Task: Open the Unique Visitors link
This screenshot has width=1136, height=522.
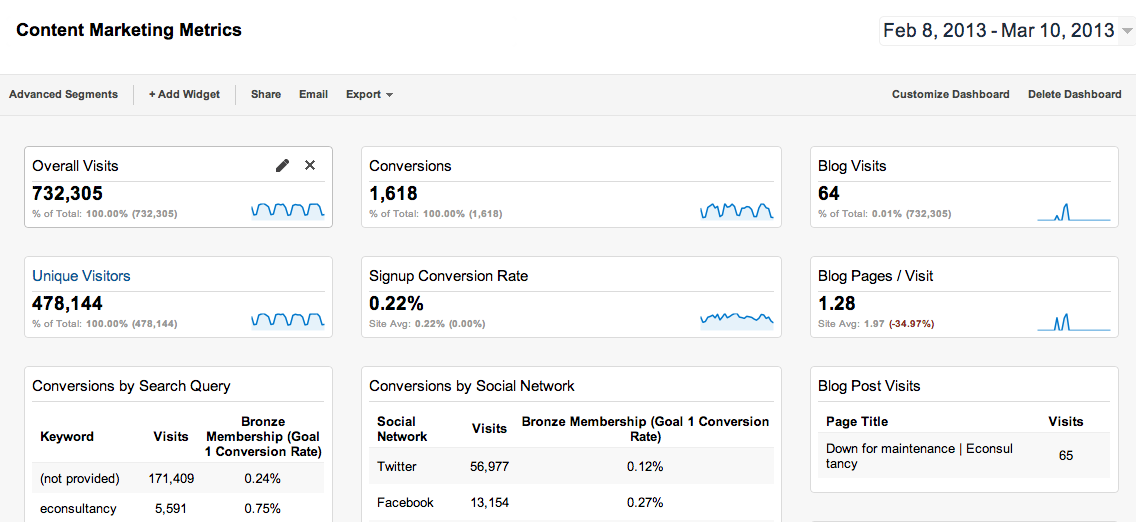Action: [81, 276]
